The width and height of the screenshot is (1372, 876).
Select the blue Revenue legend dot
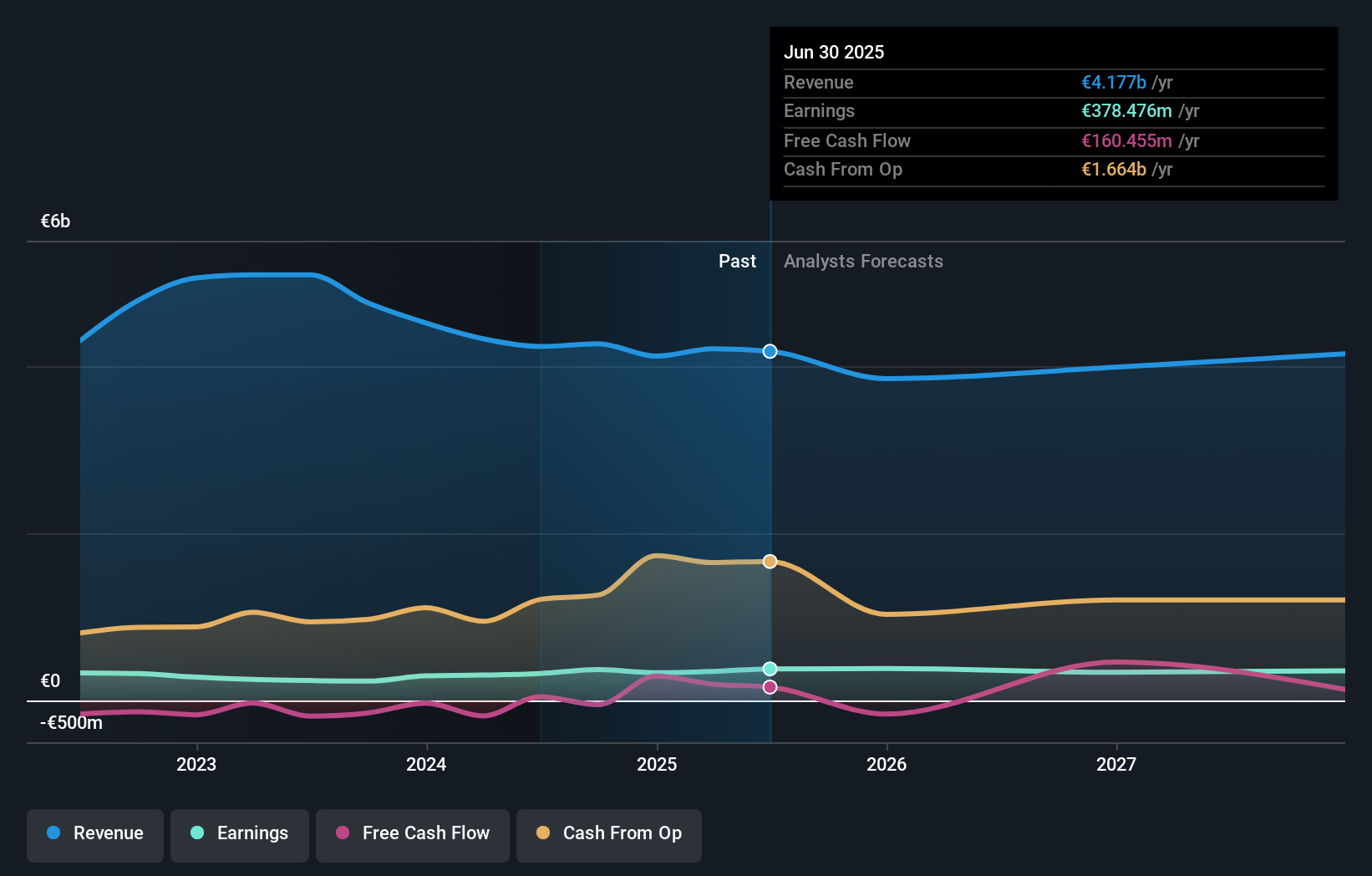click(x=52, y=833)
